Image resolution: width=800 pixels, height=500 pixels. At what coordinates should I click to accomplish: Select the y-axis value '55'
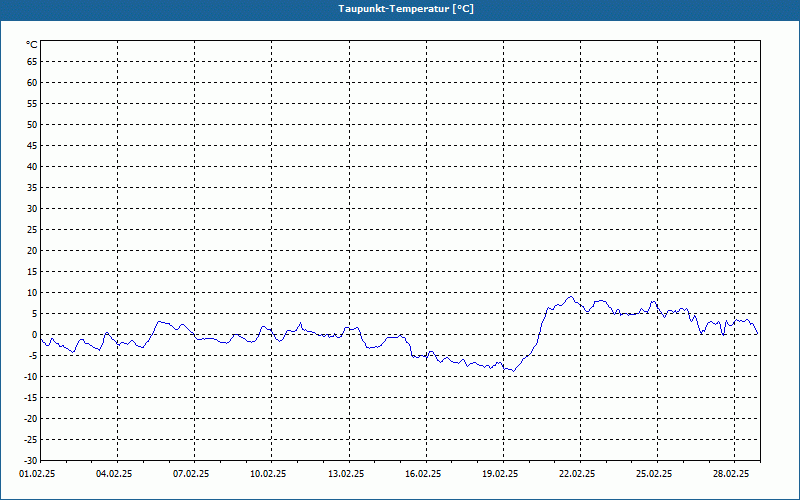(x=32, y=104)
